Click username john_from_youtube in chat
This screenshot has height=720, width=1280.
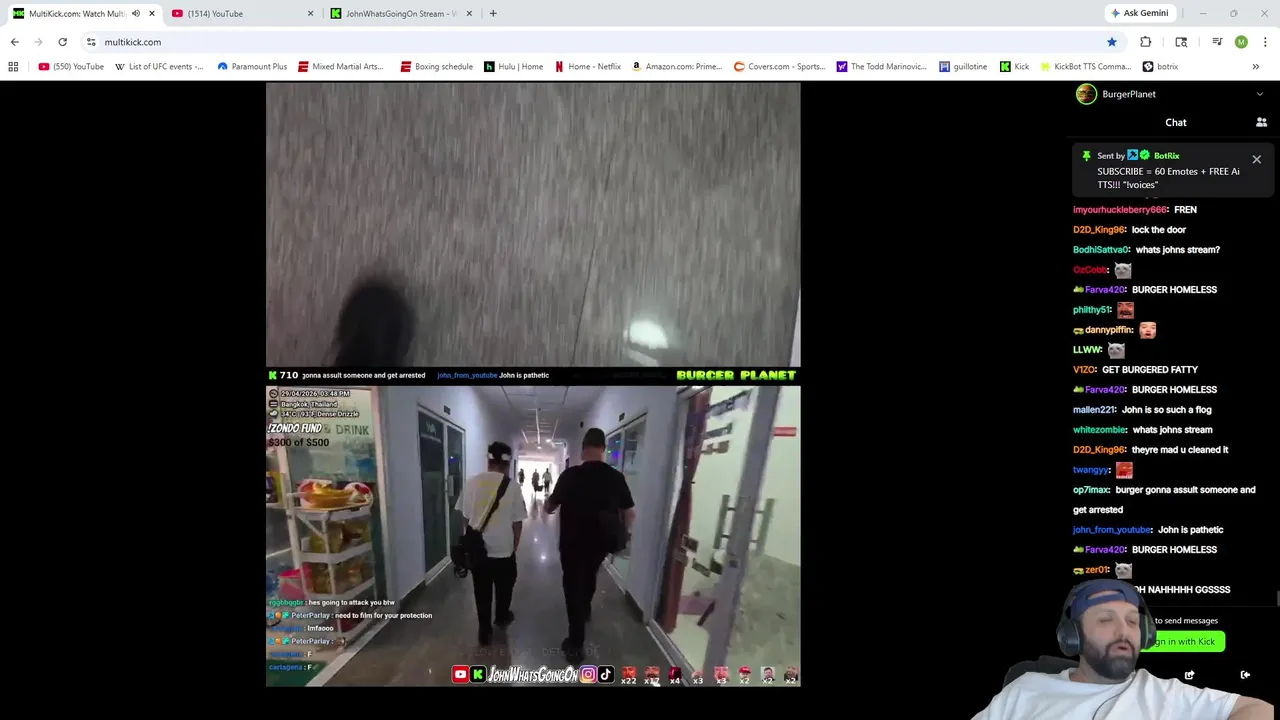point(1112,530)
